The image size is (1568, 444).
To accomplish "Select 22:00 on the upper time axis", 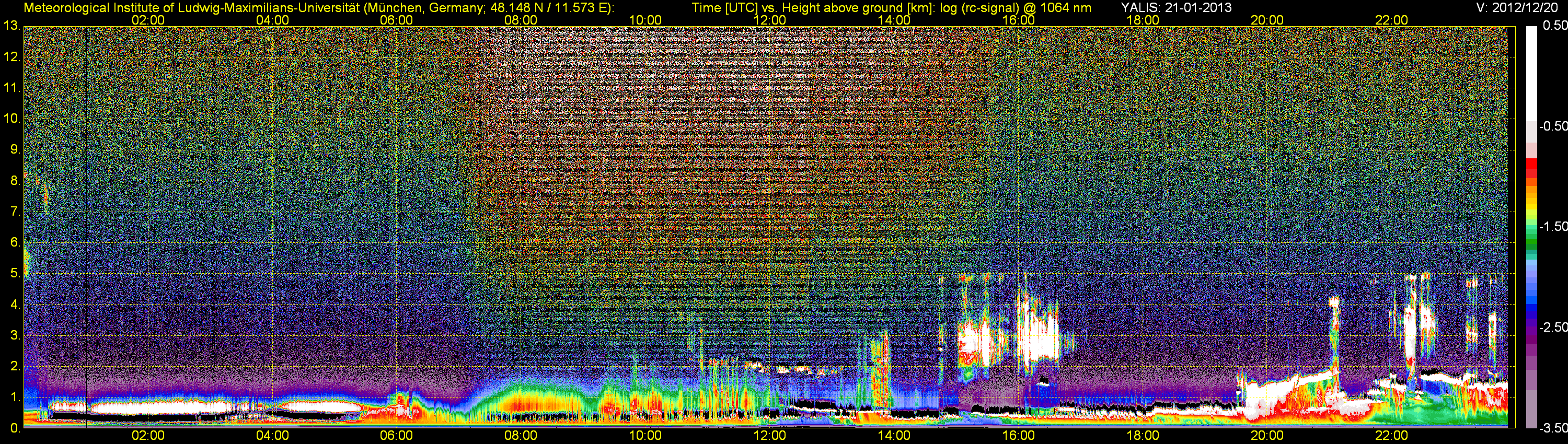I will point(1391,20).
